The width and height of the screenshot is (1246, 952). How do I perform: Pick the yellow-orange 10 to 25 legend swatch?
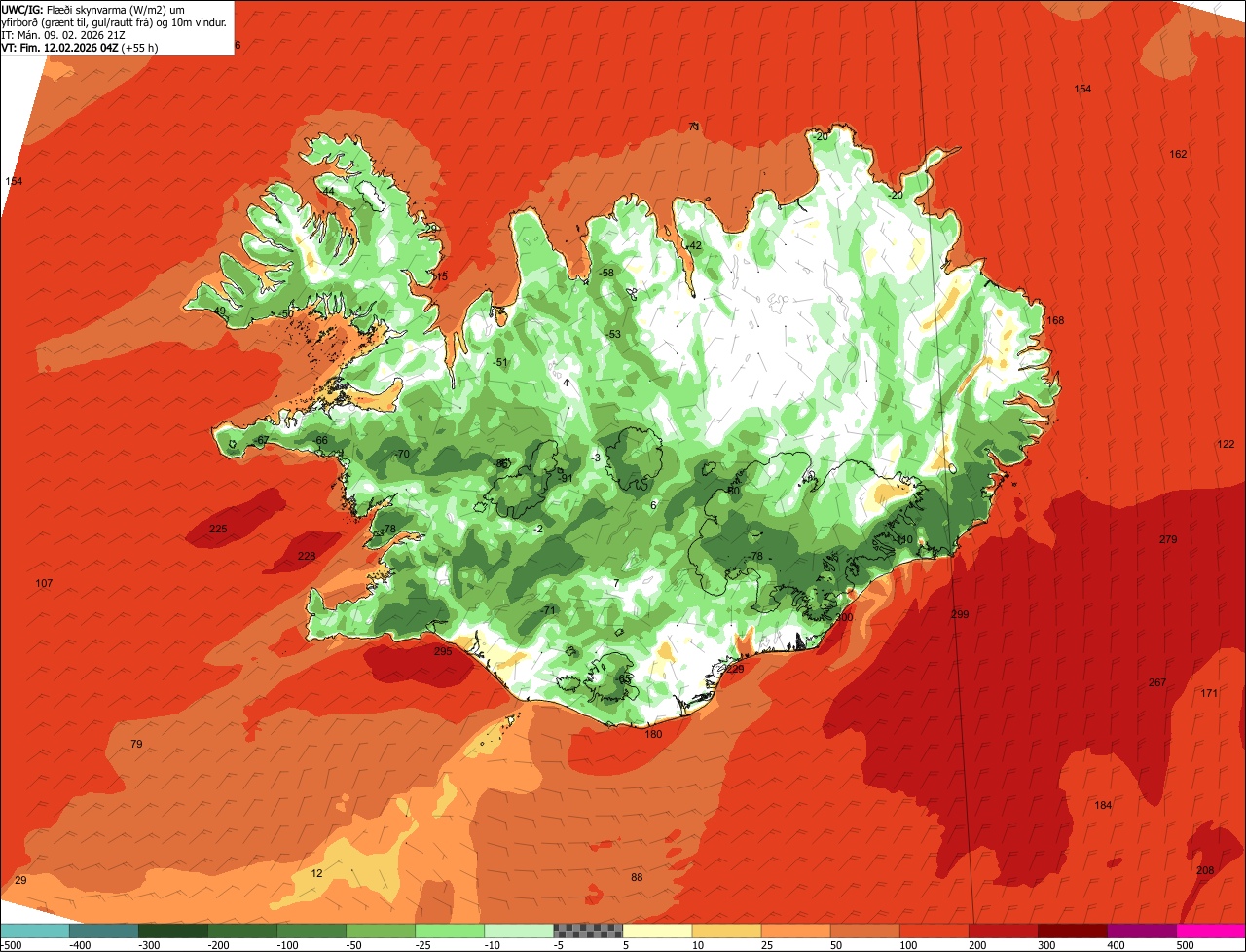726,931
